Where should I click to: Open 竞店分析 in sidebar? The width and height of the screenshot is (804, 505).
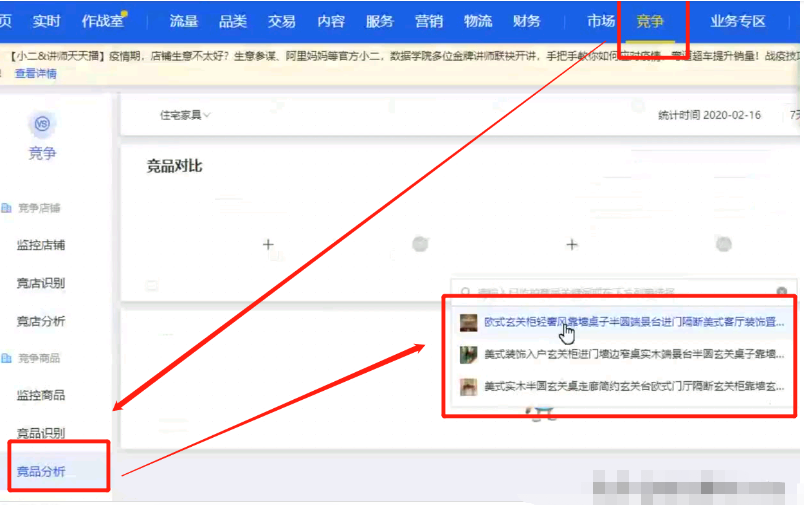(41, 321)
